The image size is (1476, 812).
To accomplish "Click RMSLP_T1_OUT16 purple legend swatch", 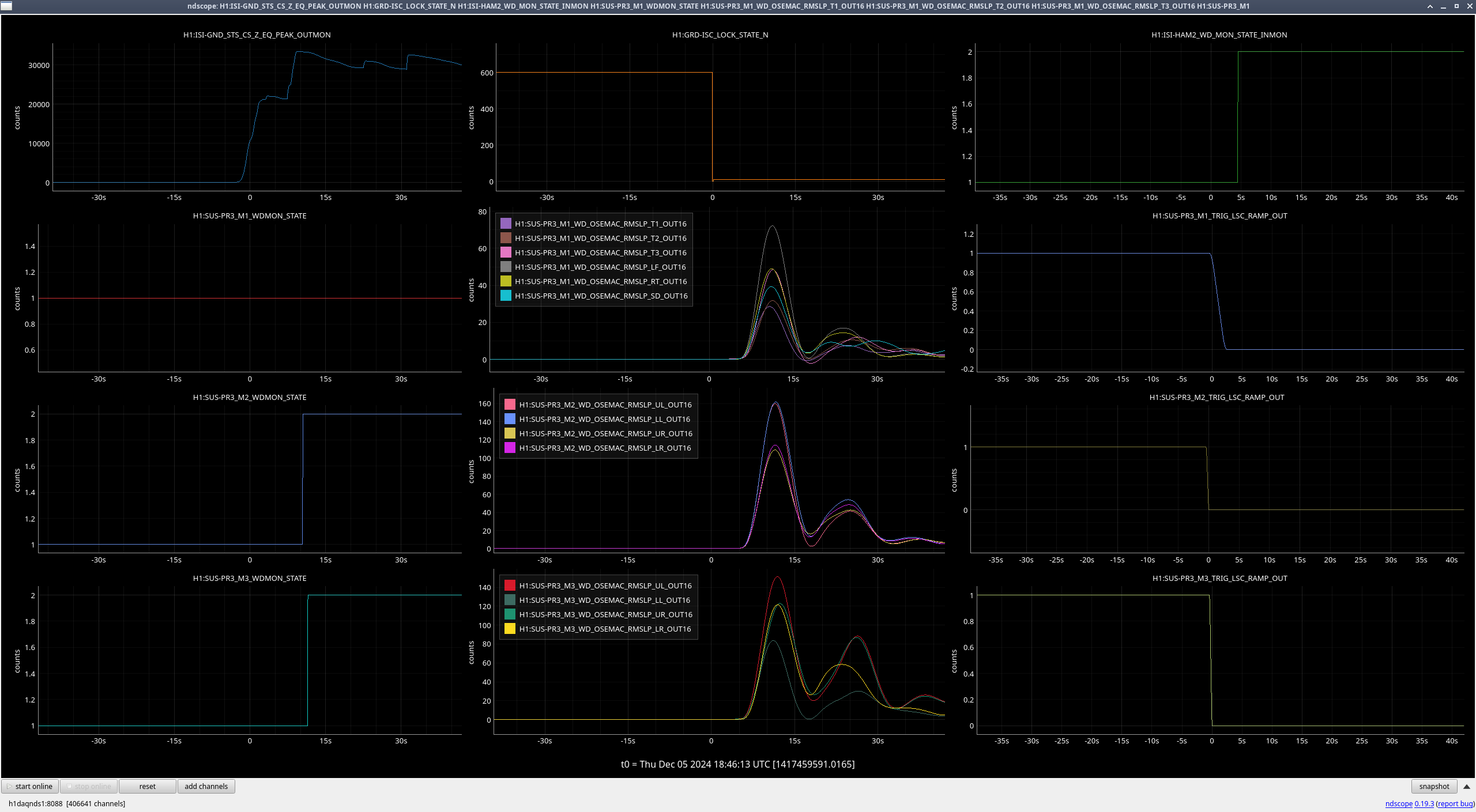I will pyautogui.click(x=506, y=224).
